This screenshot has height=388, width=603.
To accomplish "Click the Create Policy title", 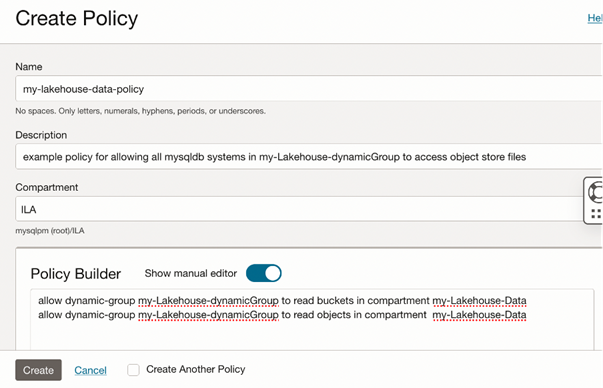I will (x=77, y=18).
